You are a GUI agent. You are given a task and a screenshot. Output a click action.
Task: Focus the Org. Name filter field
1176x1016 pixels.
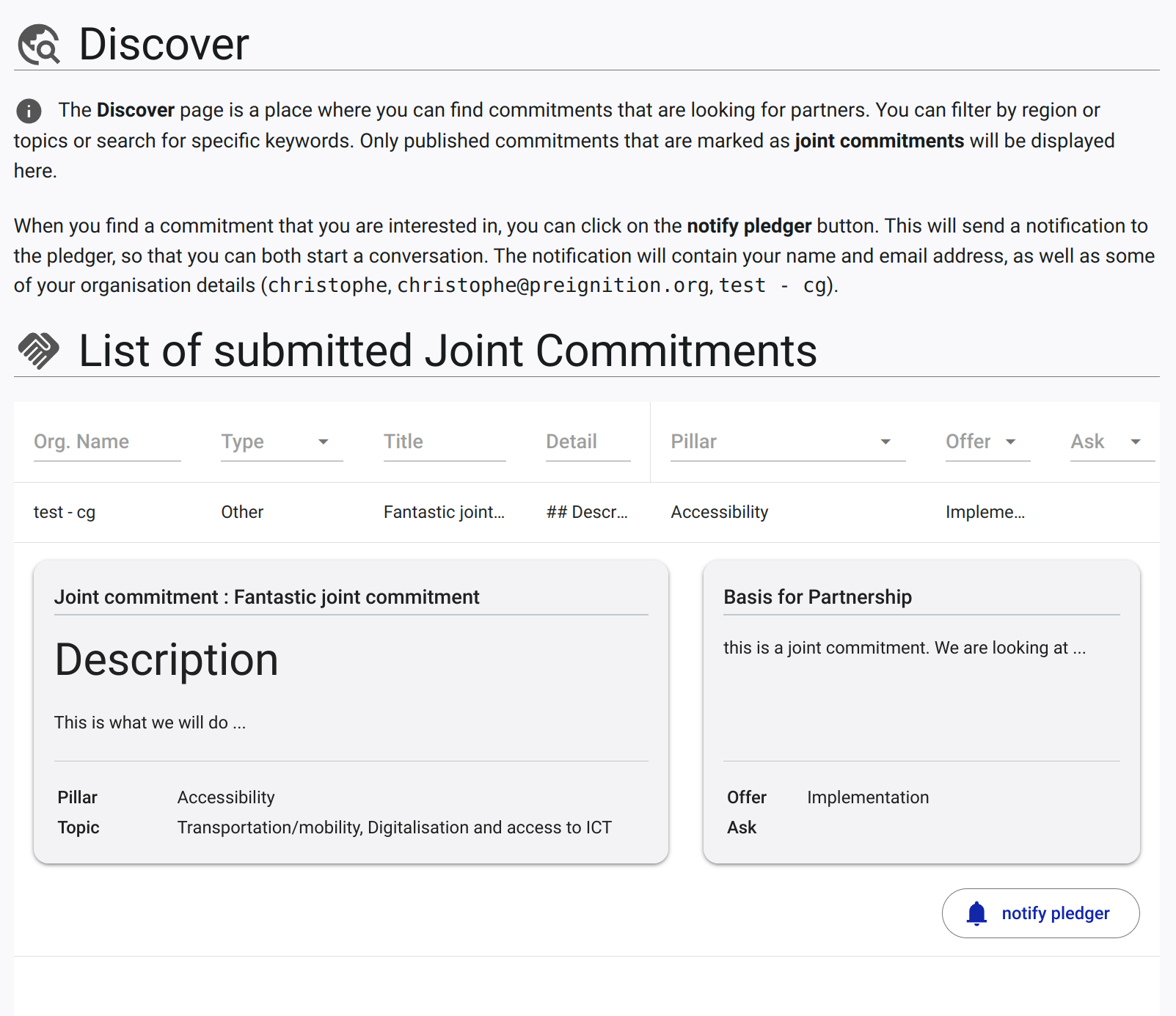point(107,442)
